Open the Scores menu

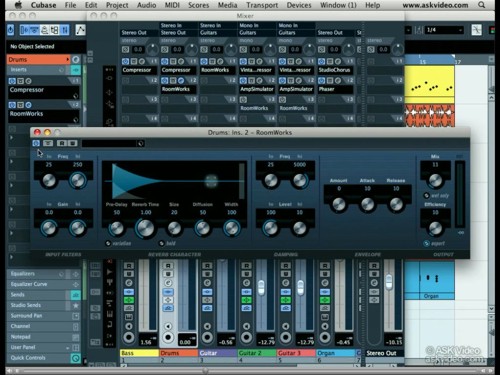pos(199,5)
